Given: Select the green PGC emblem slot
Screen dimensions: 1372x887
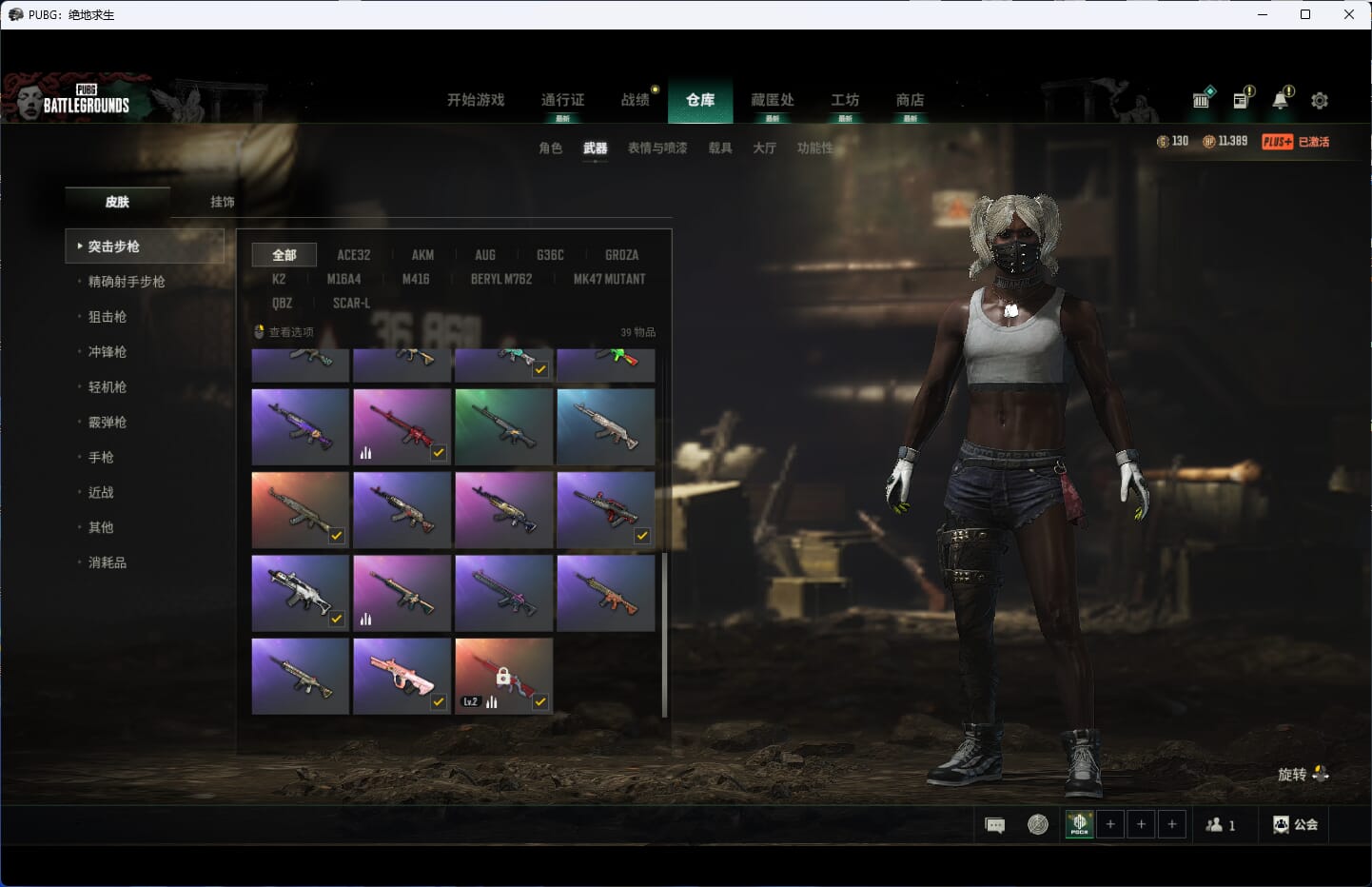Looking at the screenshot, I should tap(1079, 824).
